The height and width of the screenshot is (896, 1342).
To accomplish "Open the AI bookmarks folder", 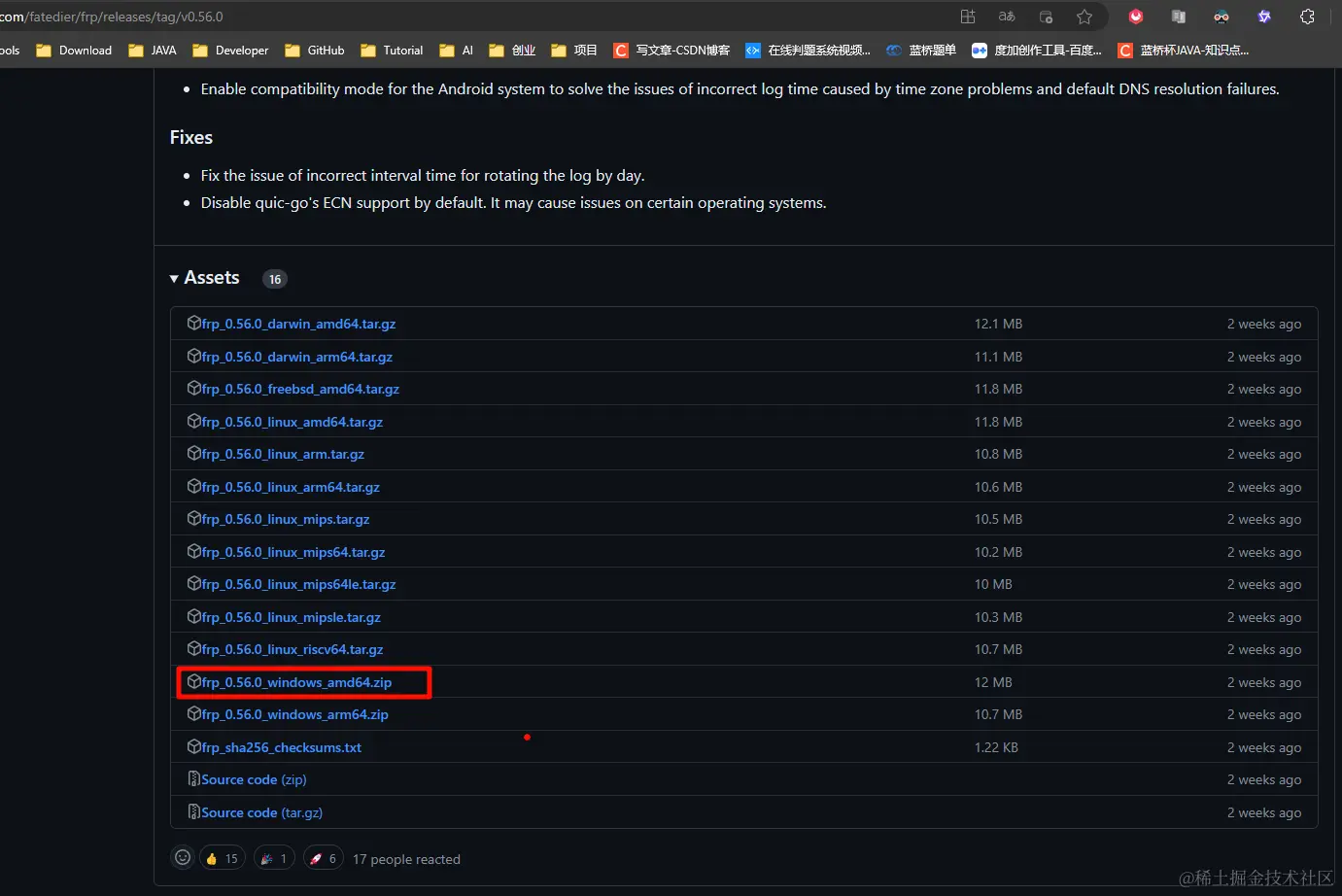I will [x=457, y=51].
